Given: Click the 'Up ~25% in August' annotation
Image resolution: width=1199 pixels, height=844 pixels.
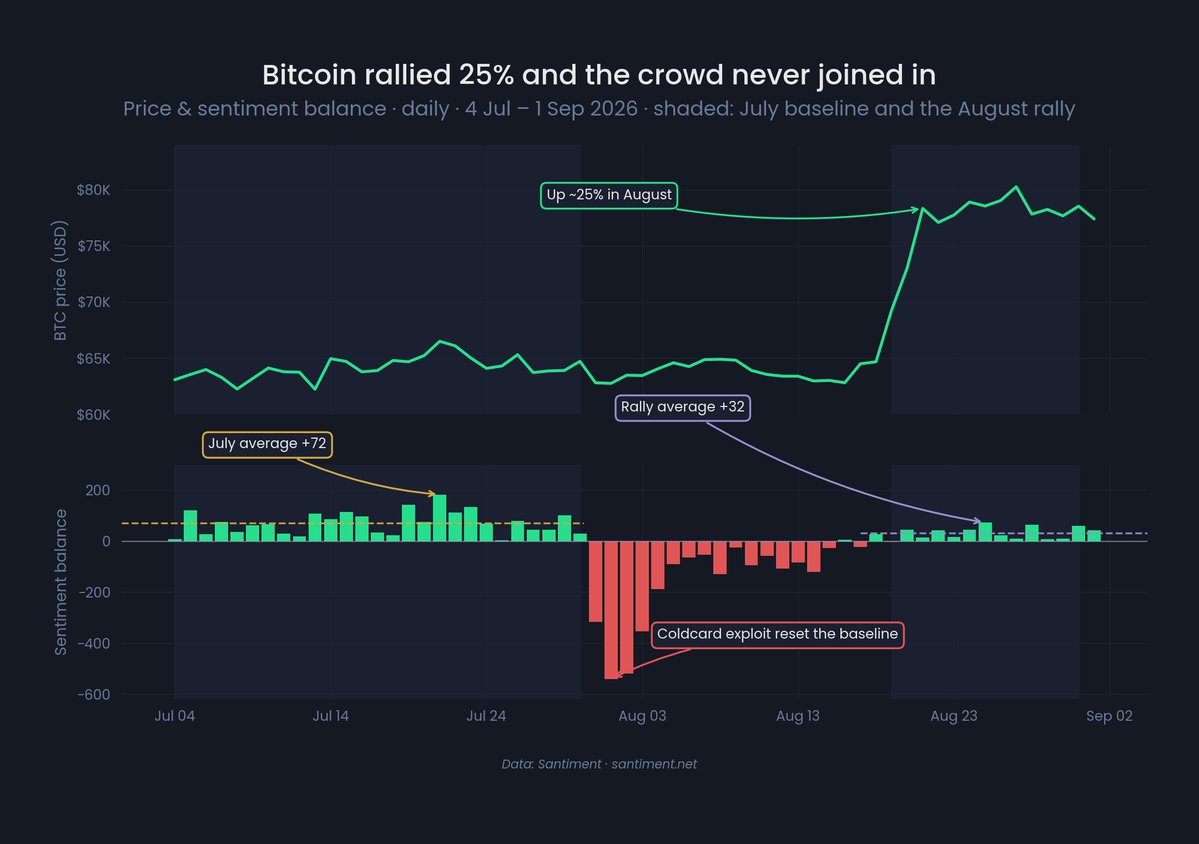Looking at the screenshot, I should 609,195.
